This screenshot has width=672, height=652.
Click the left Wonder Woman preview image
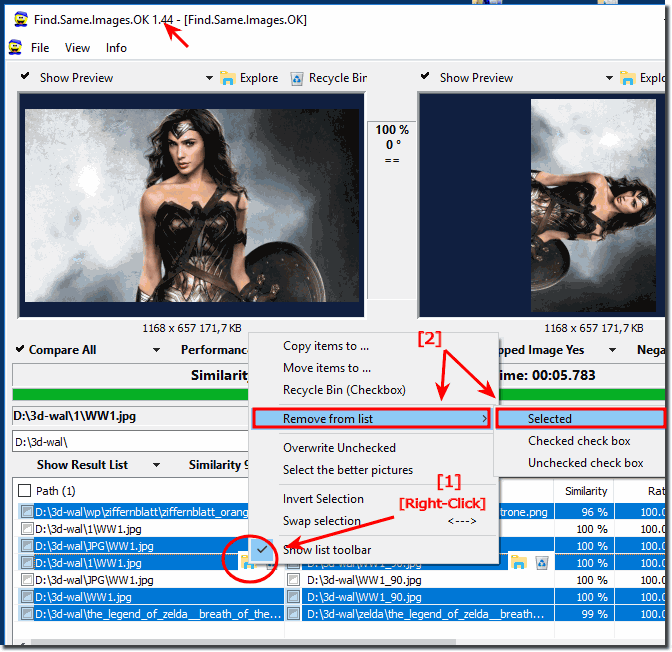(x=192, y=205)
